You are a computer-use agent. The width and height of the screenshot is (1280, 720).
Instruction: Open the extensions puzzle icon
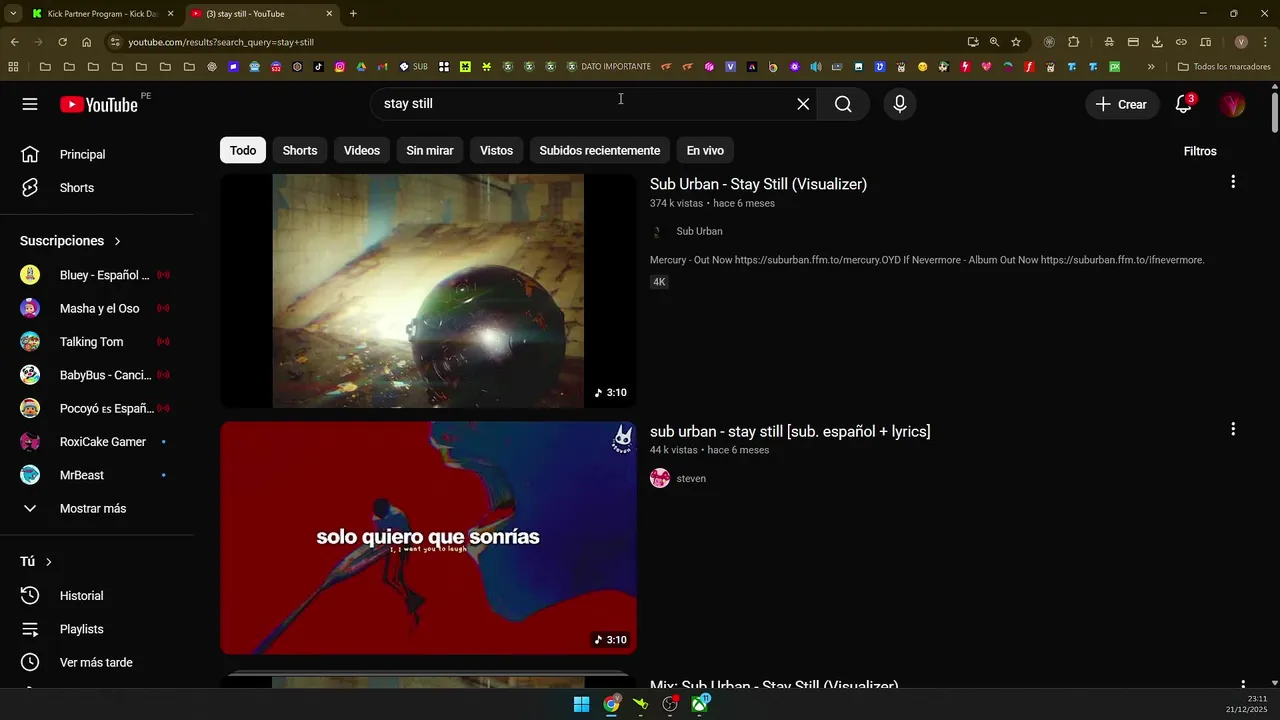point(1074,42)
